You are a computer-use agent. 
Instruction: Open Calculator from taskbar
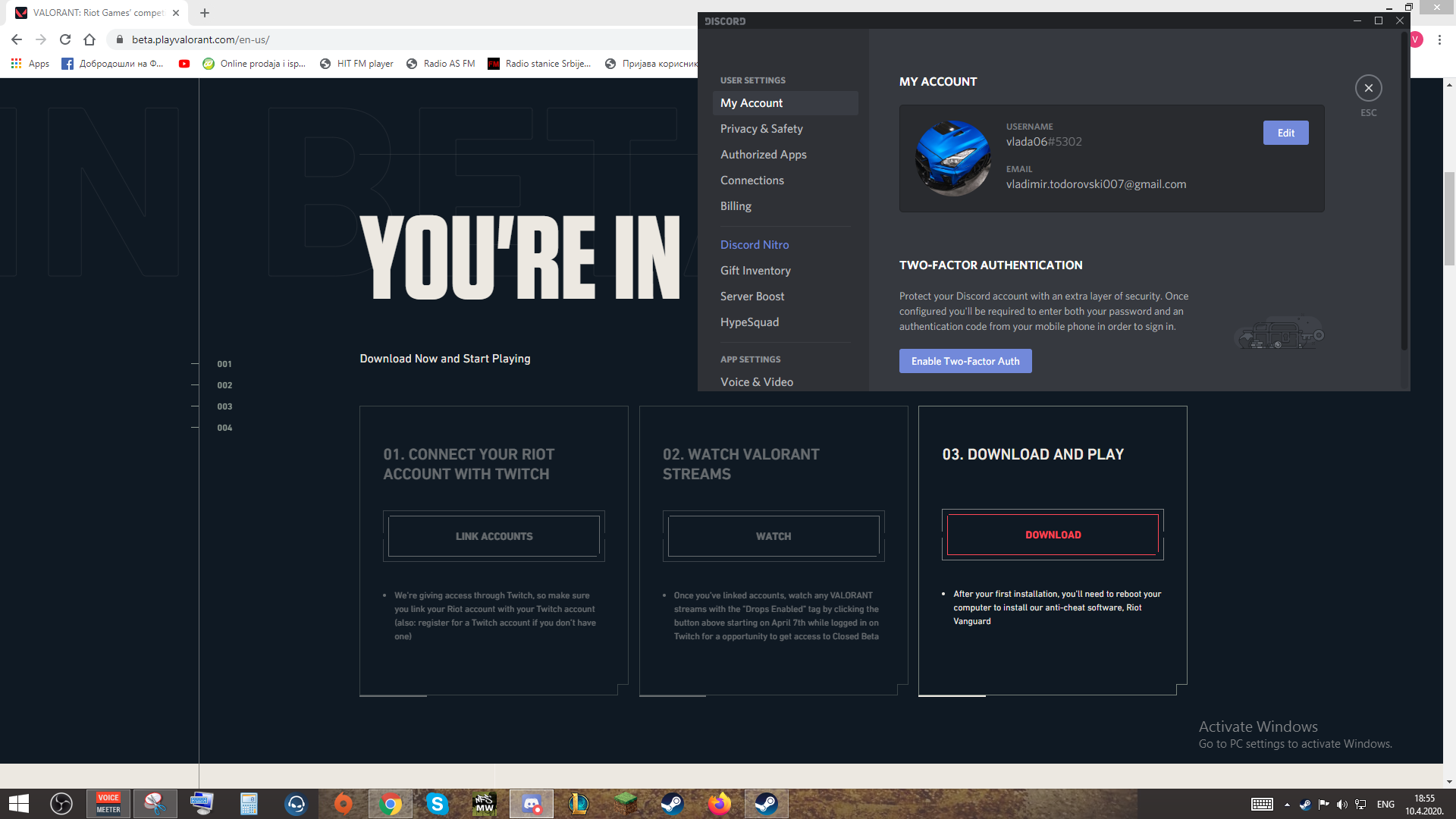pyautogui.click(x=249, y=804)
